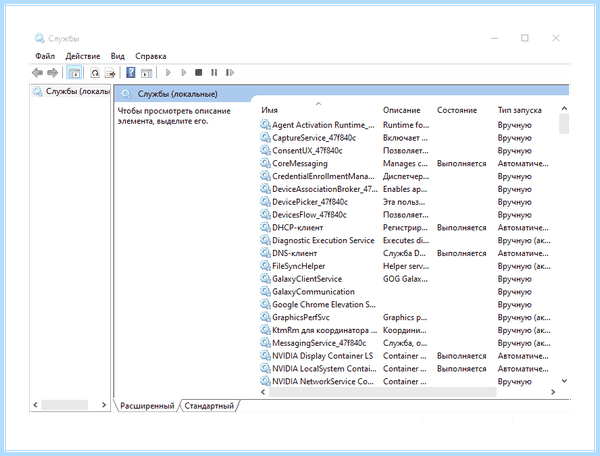Click the Services app icon in title bar
Viewport: 600px width, 456px height.
pos(39,38)
